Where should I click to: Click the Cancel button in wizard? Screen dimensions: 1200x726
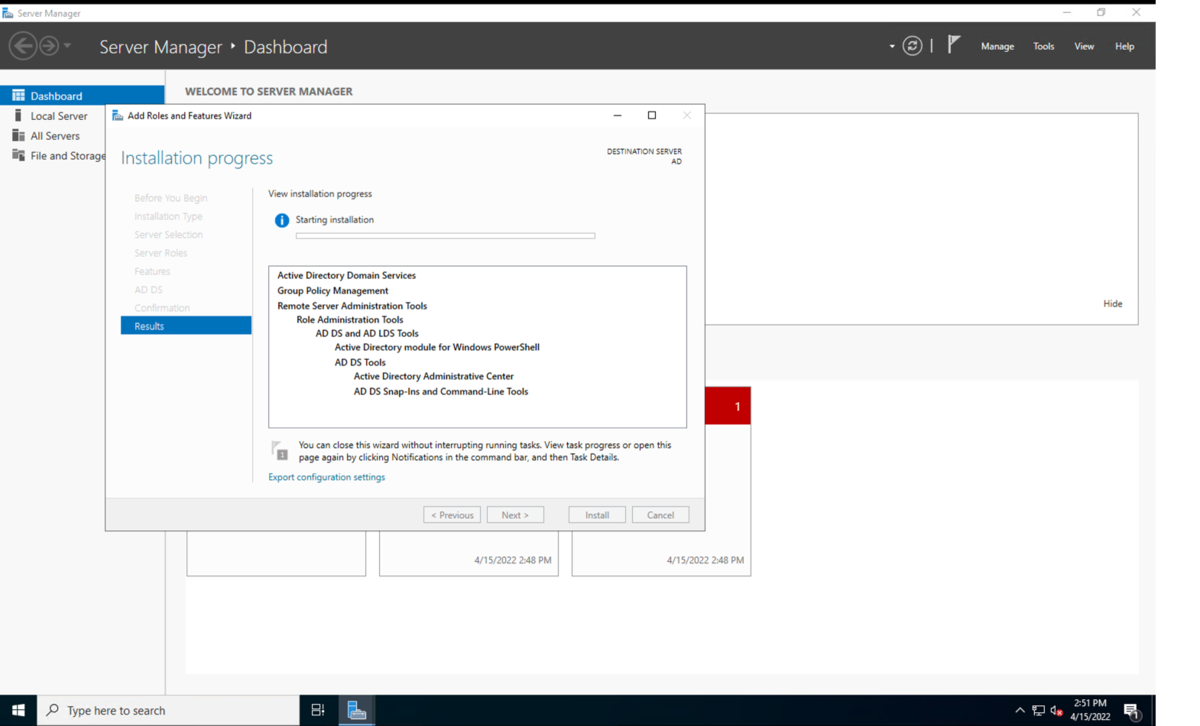[660, 515]
